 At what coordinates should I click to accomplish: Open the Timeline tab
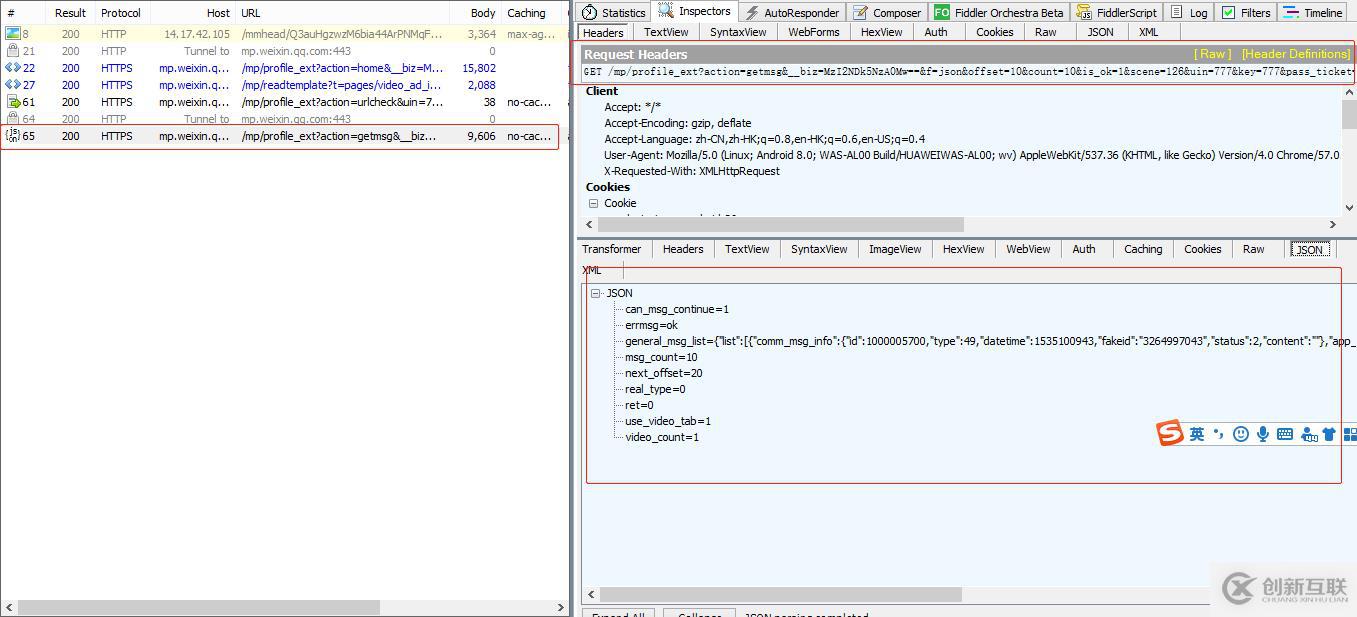click(1313, 13)
